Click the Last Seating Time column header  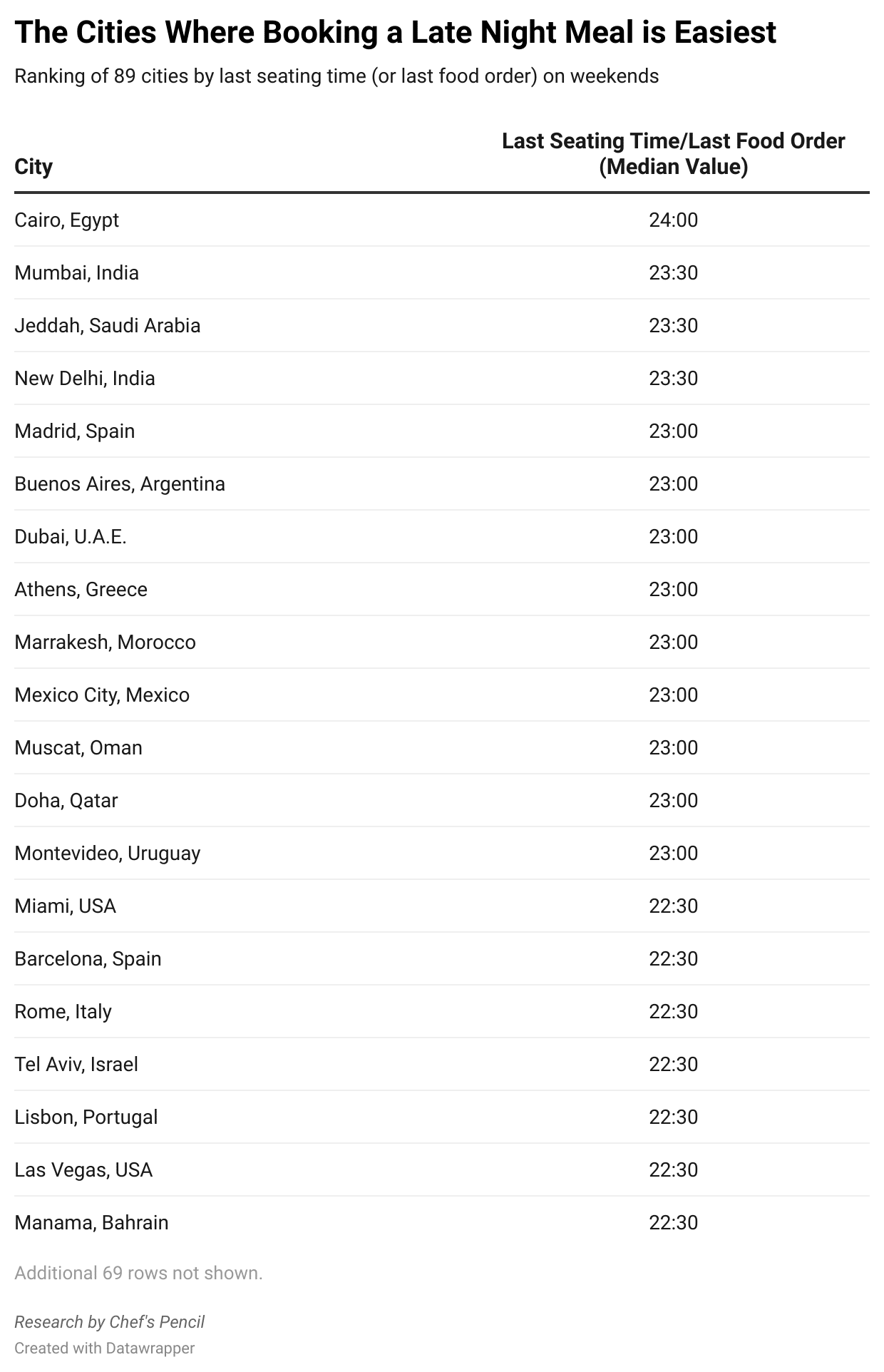click(672, 153)
